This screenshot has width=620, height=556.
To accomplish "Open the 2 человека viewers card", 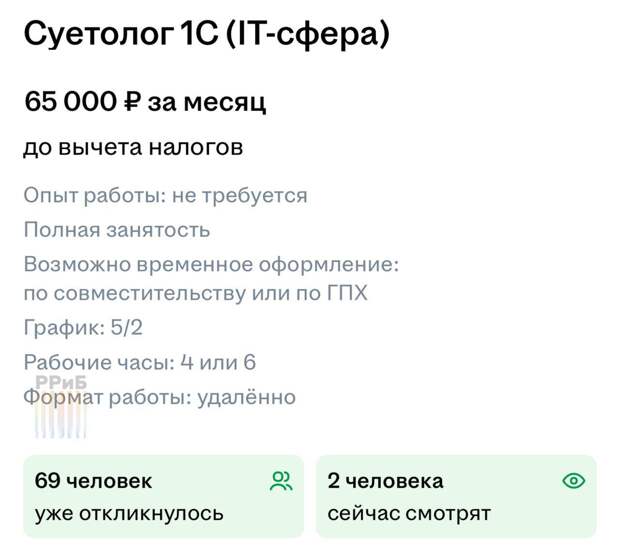I will coord(456,497).
